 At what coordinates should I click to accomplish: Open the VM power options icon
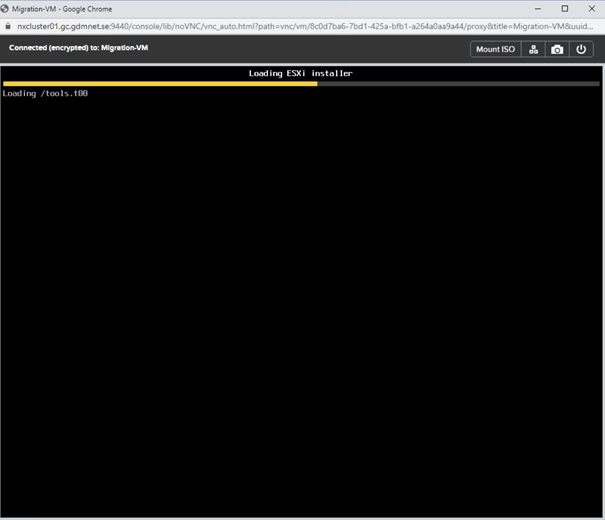pos(581,49)
